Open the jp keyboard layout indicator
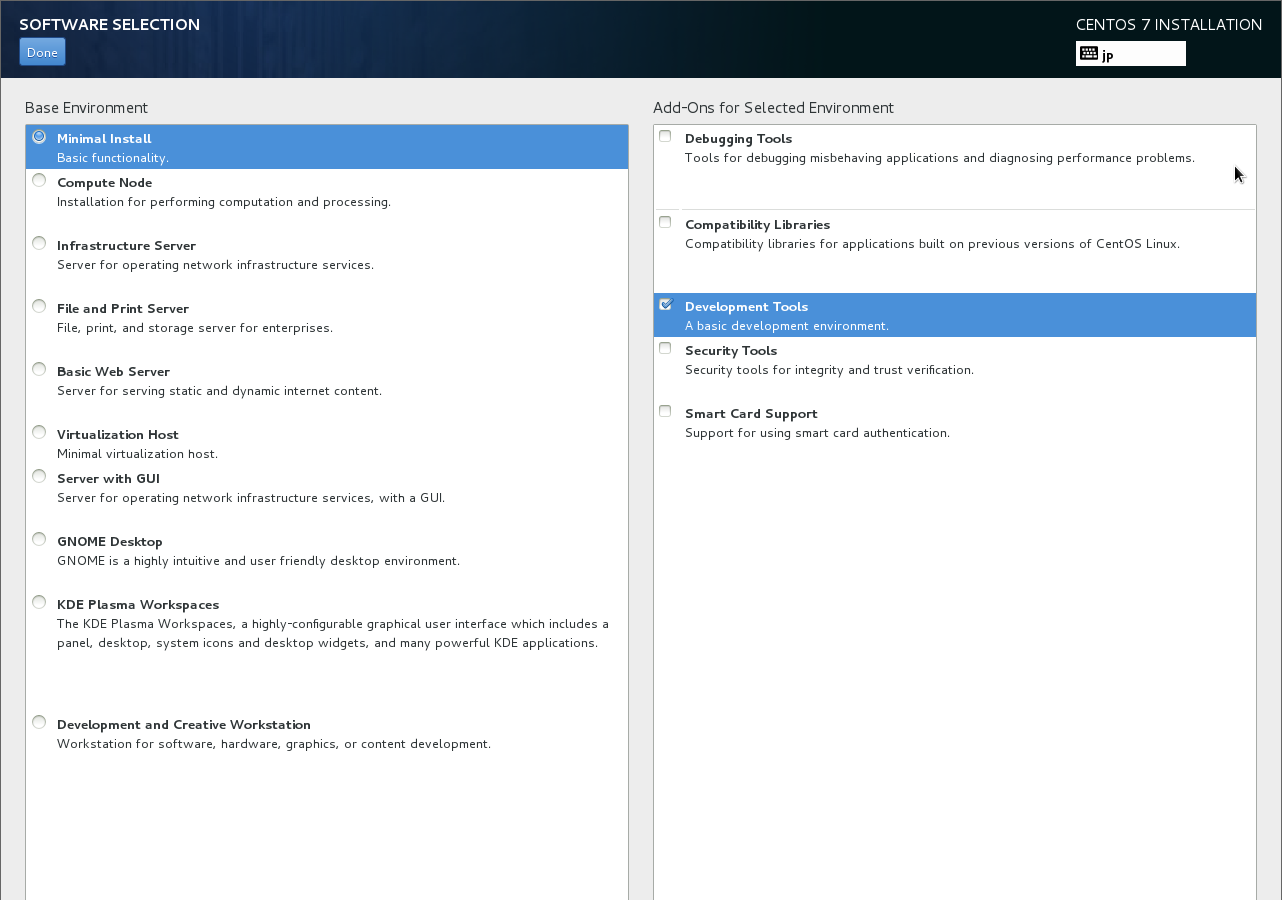 coord(1130,54)
